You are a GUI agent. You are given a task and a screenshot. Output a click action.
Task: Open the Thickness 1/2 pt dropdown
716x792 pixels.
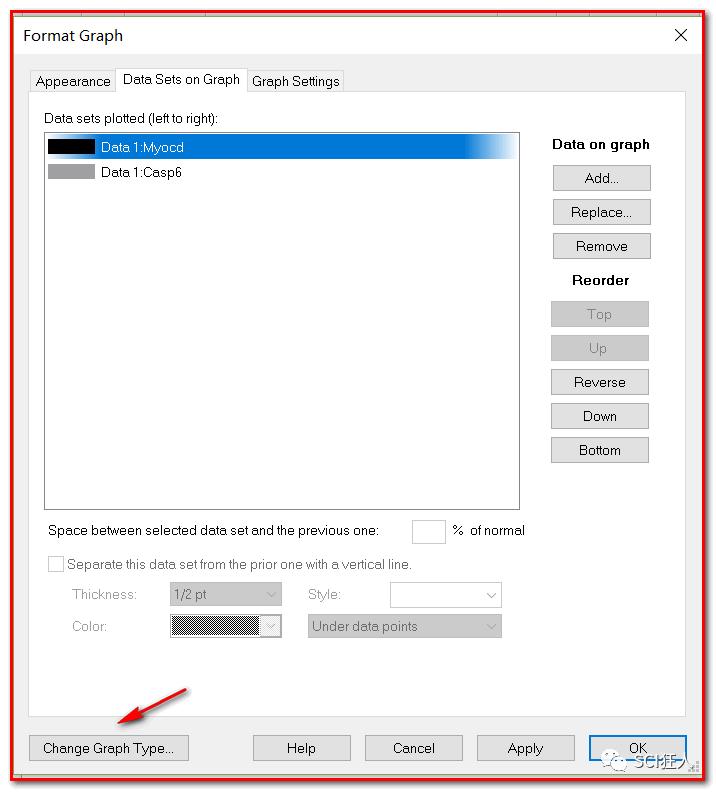226,594
